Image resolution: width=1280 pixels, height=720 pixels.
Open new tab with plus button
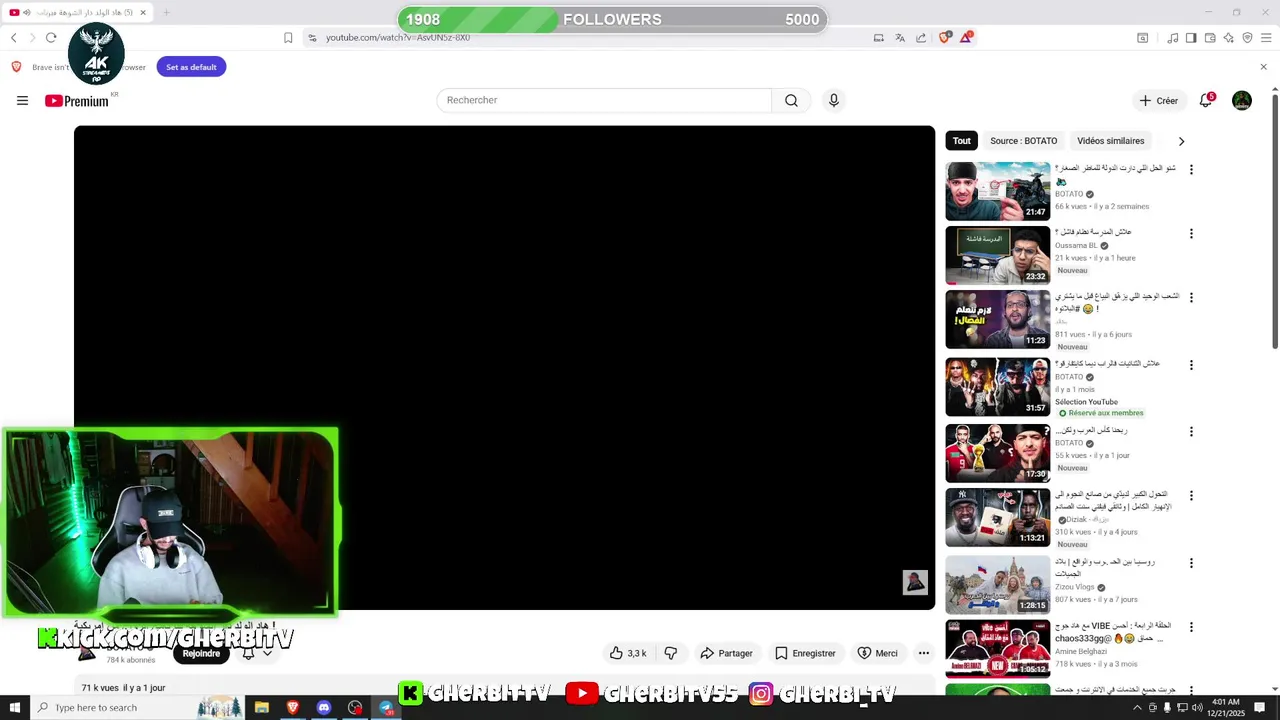tap(166, 12)
